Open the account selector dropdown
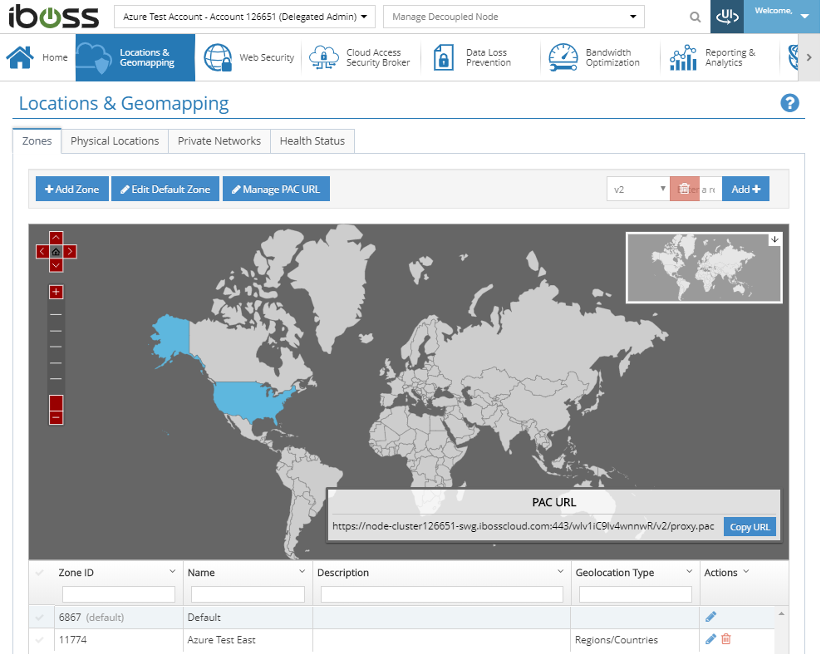Viewport: 820px width, 654px height. click(x=245, y=17)
